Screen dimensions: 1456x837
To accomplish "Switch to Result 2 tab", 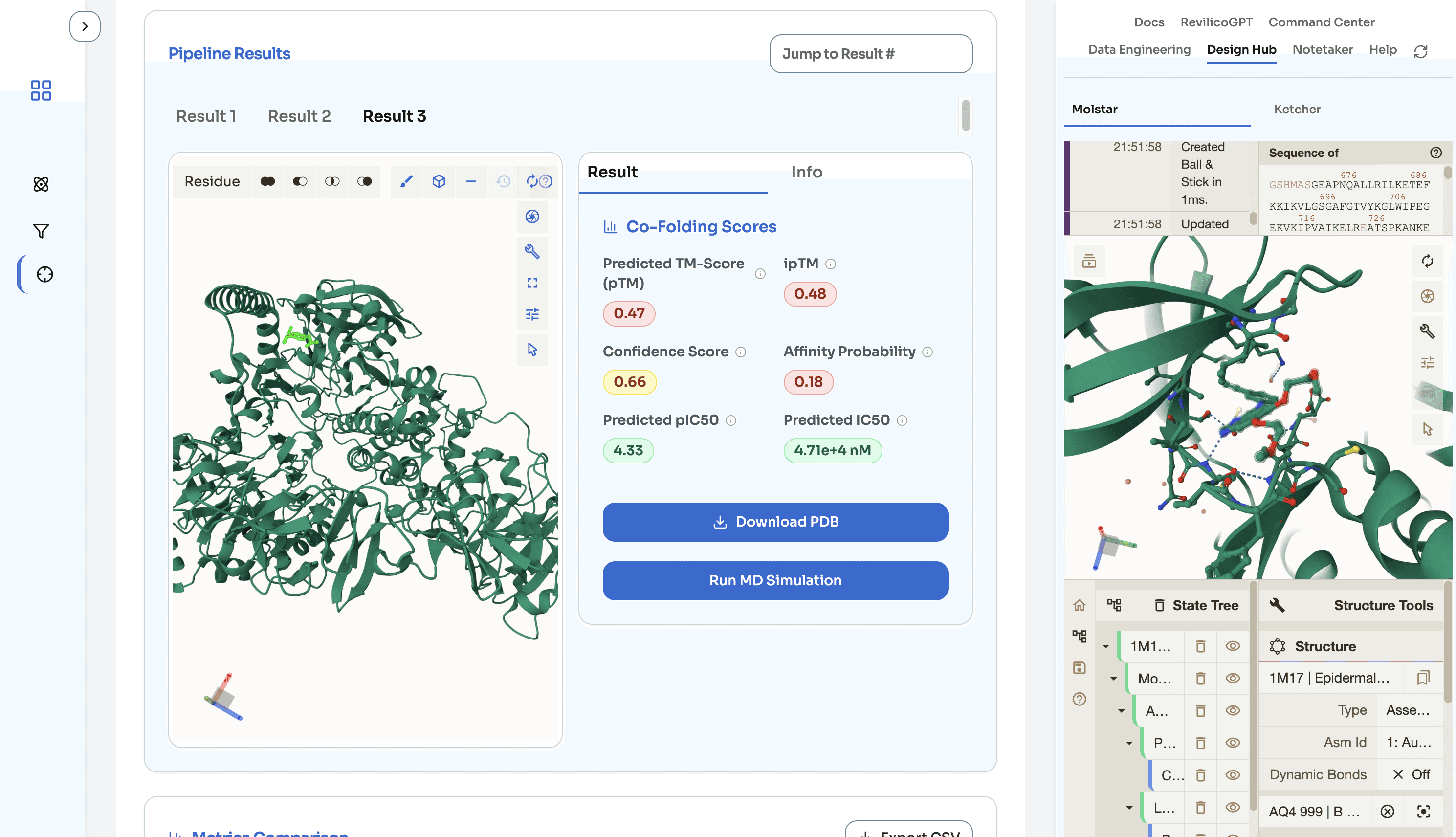I will pos(300,116).
